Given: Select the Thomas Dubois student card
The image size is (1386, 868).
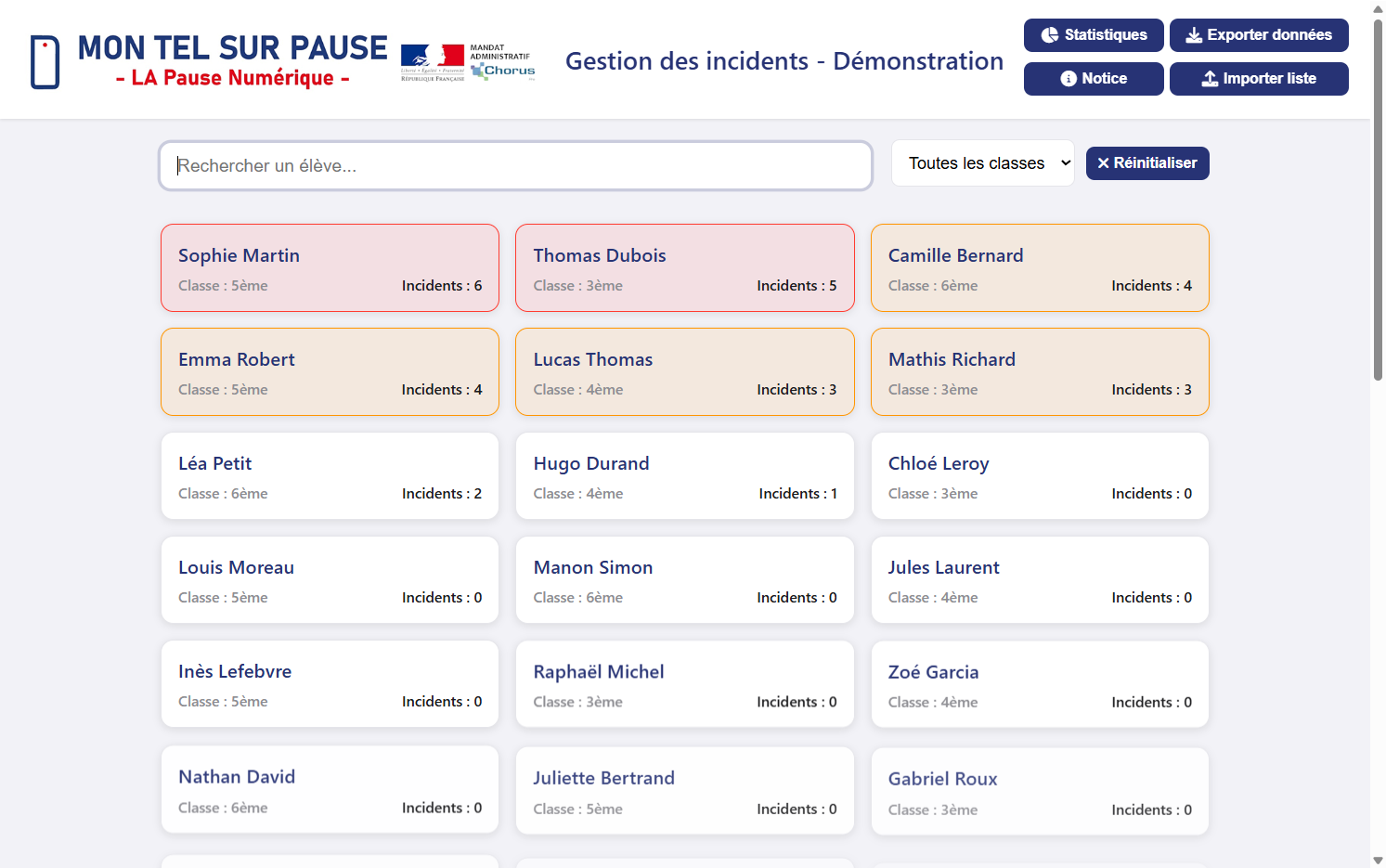Looking at the screenshot, I should click(685, 267).
